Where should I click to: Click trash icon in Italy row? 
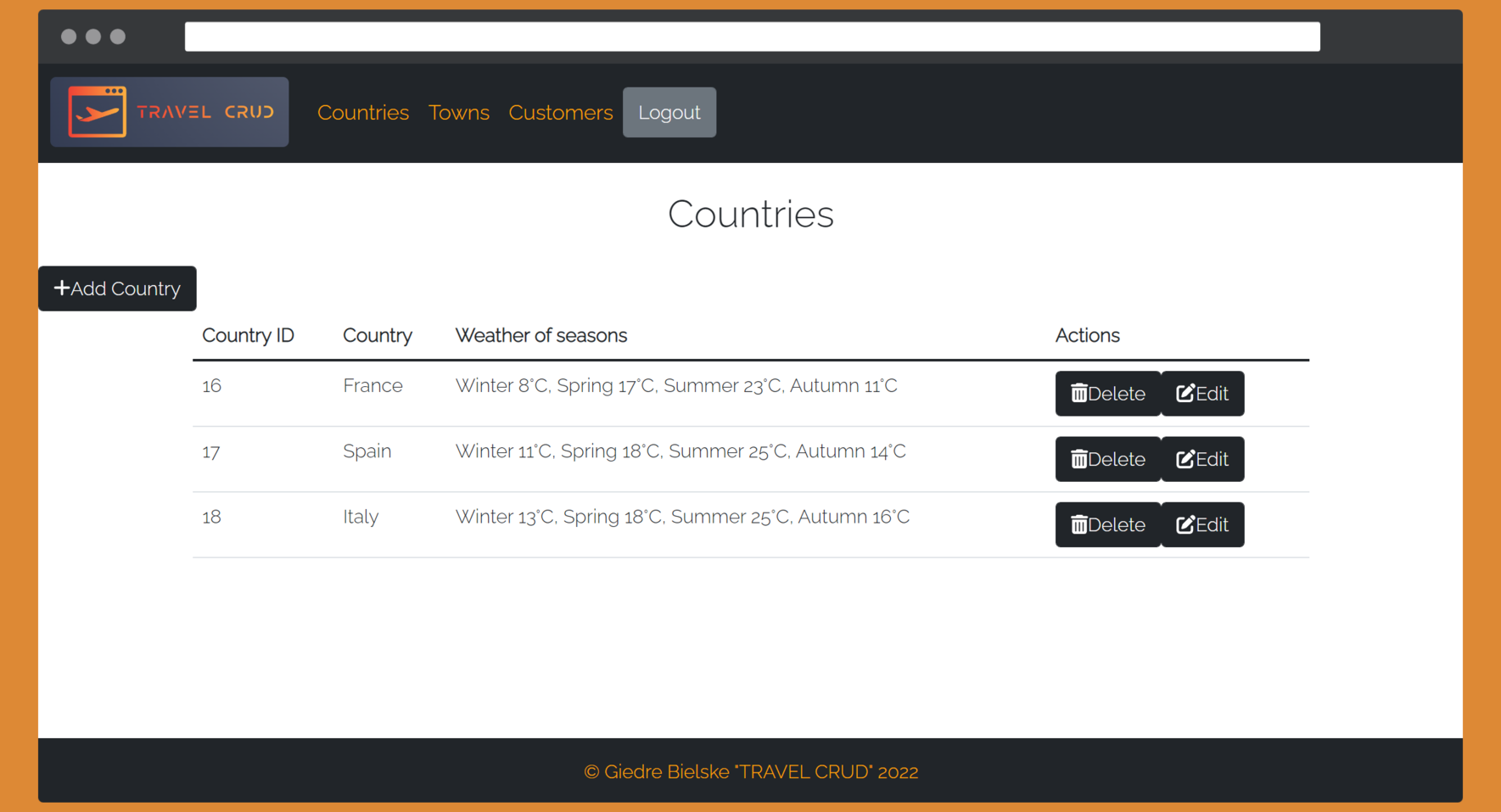tap(1078, 525)
